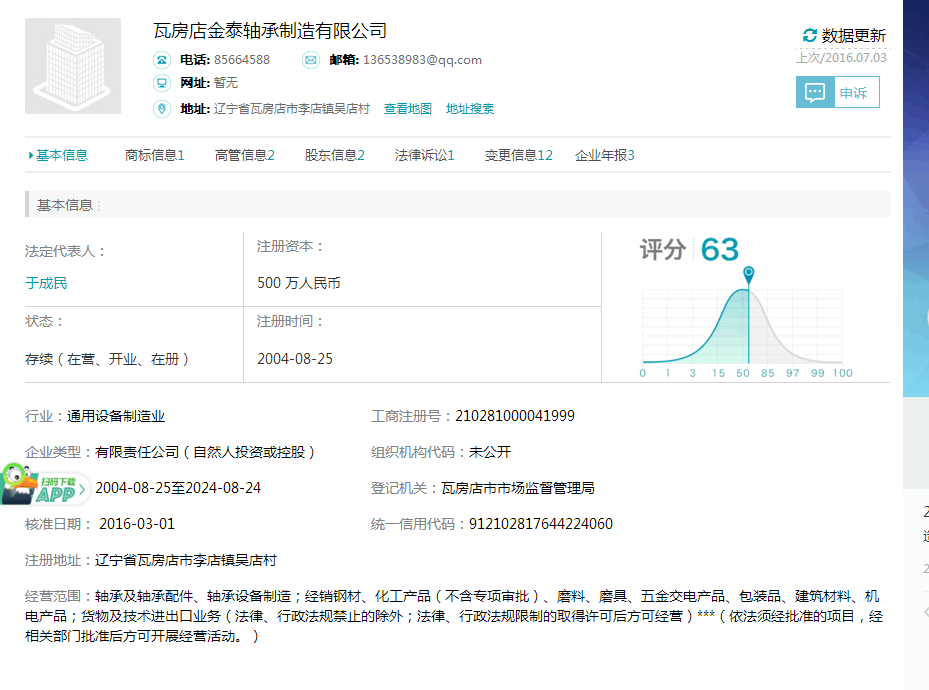The height and width of the screenshot is (690, 929).
Task: Click legal representative 于成民 link
Action: point(47,283)
